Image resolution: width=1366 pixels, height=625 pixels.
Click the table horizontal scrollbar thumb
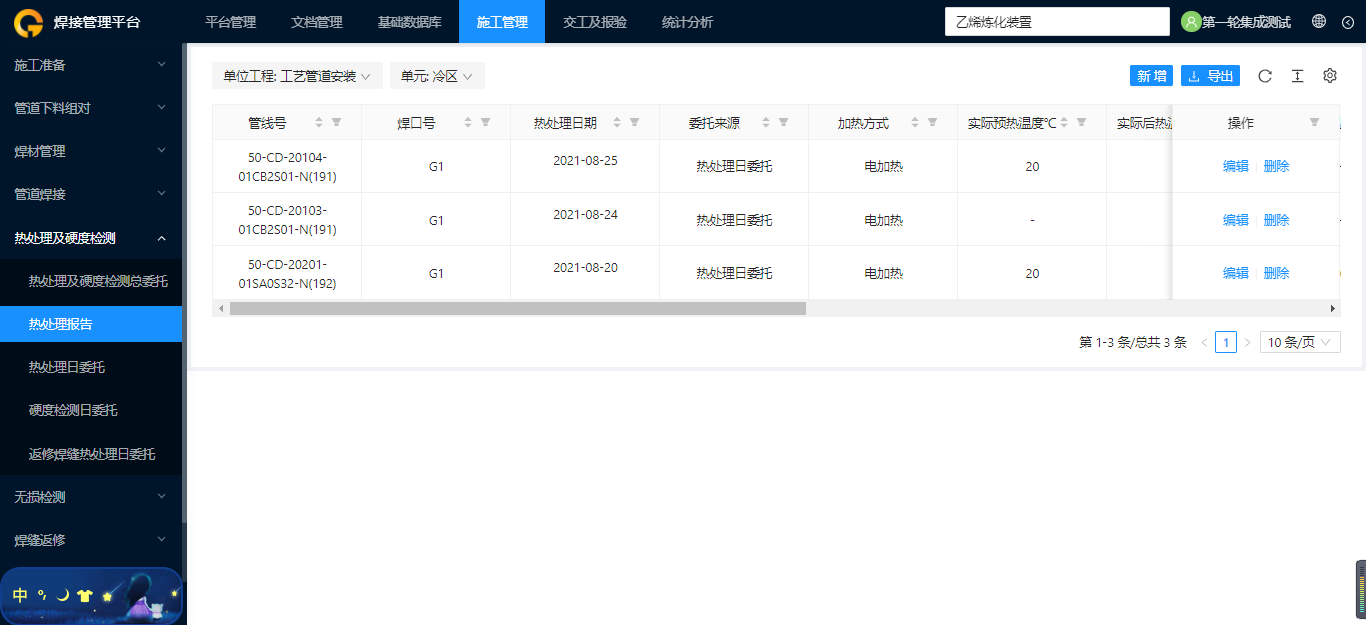517,309
